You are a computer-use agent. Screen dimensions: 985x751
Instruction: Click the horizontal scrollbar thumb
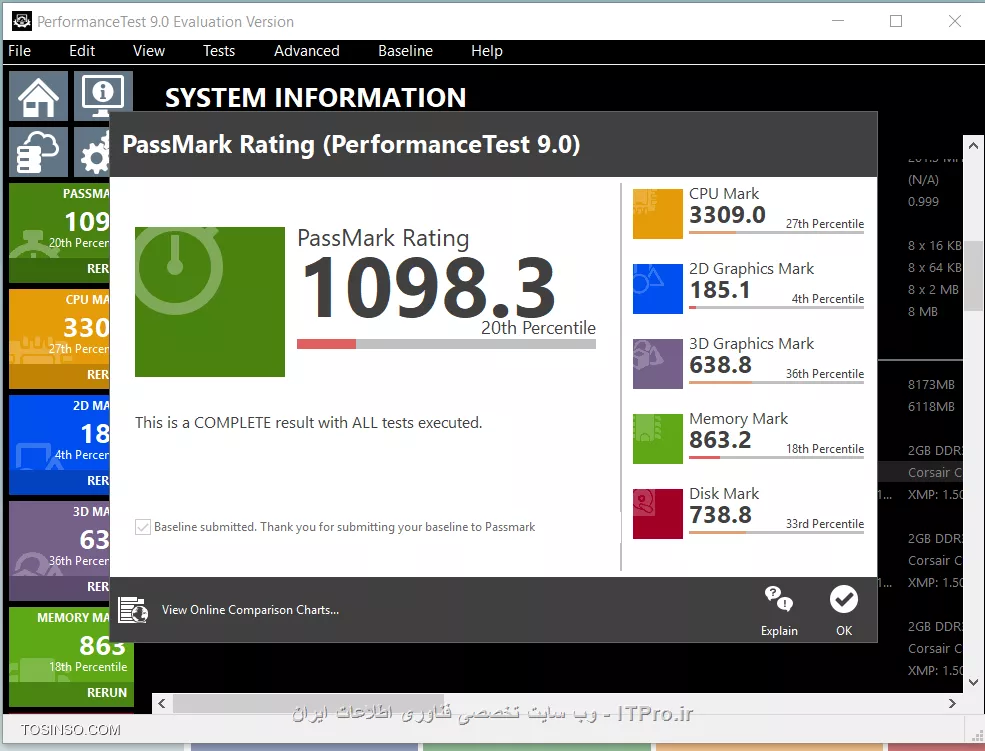click(308, 703)
